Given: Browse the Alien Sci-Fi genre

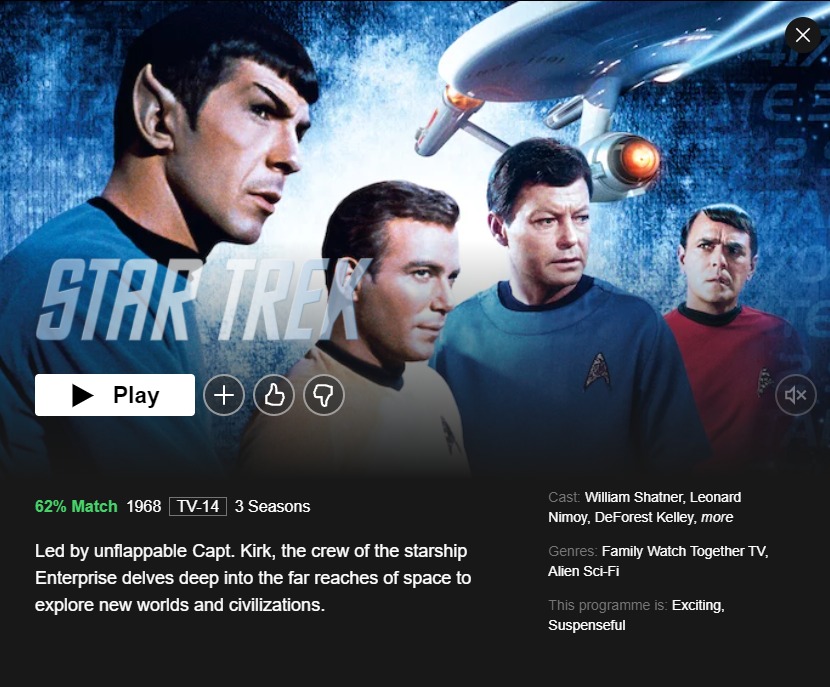Looking at the screenshot, I should click(x=583, y=571).
